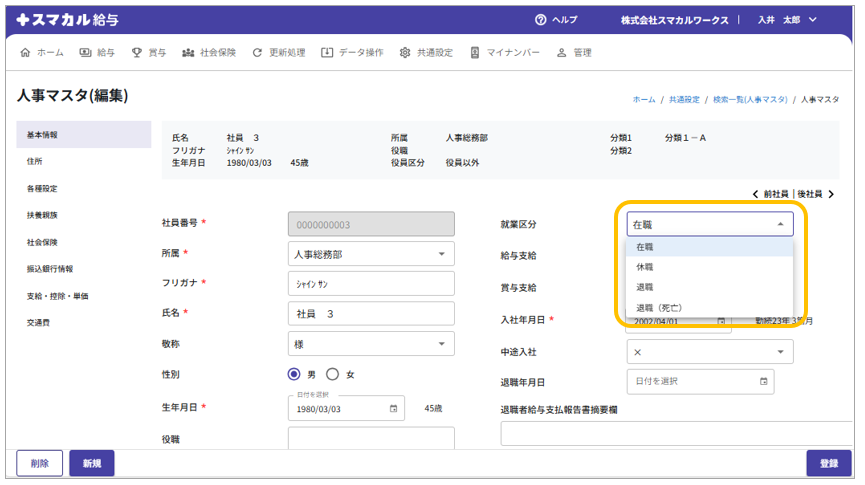The image size is (865, 485).
Task: Open the 賞与 bonus trophy menu
Action: coord(149,52)
